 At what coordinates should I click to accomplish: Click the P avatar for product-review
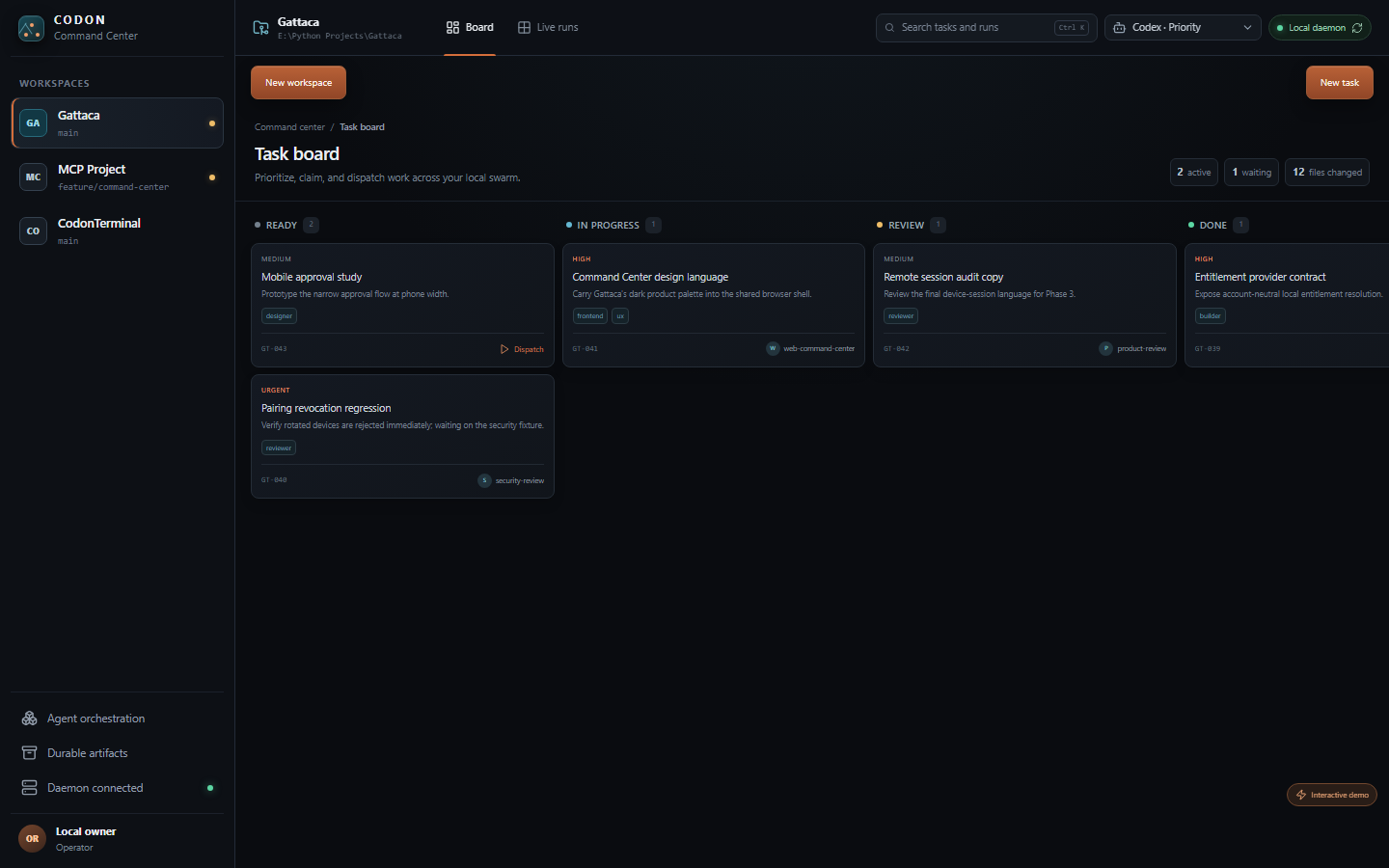coord(1105,349)
